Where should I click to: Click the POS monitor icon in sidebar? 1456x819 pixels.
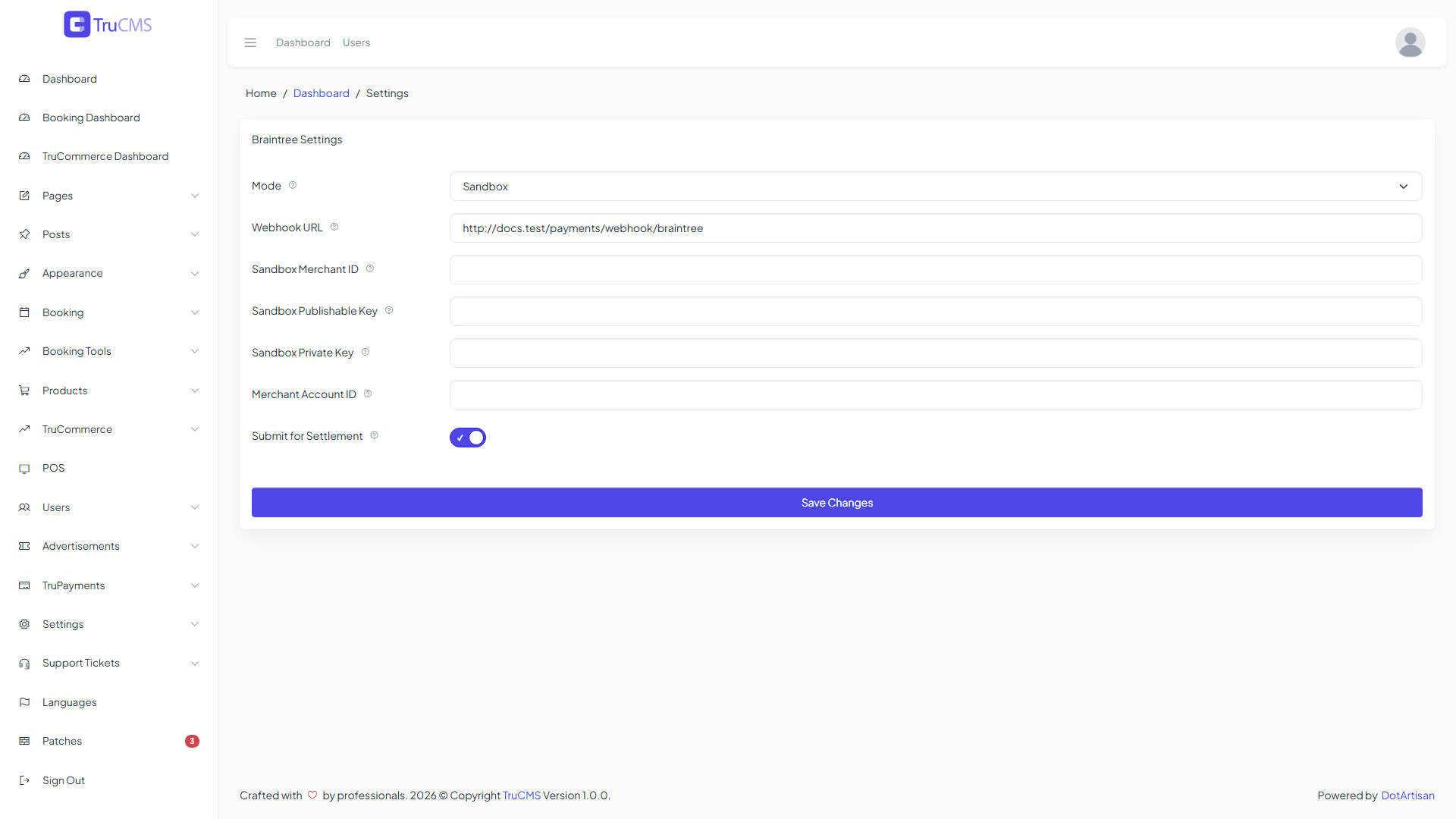(x=24, y=469)
